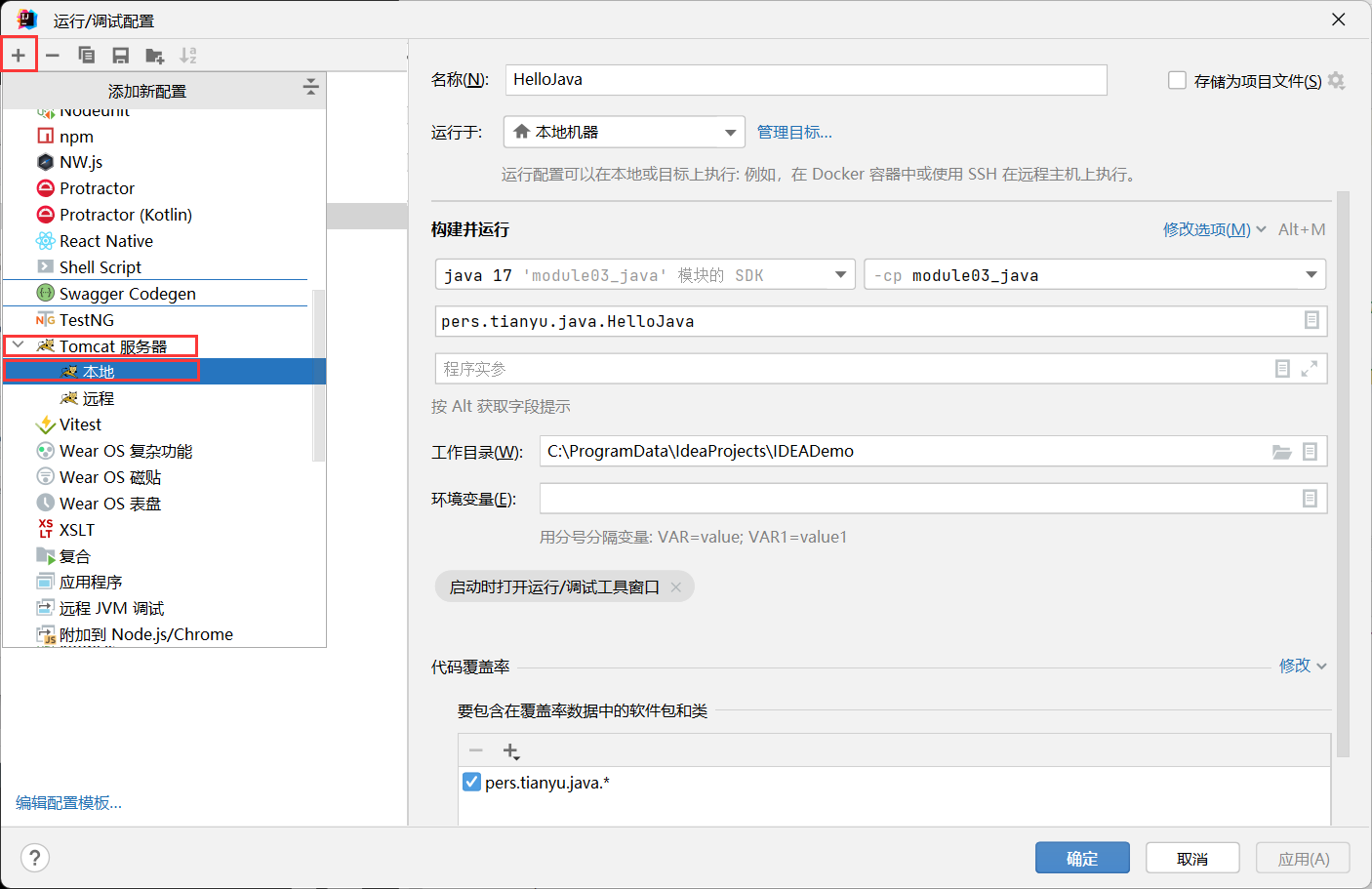The width and height of the screenshot is (1372, 889).
Task: Click collapse-list icon in Add New Configuration header
Action: point(310,88)
